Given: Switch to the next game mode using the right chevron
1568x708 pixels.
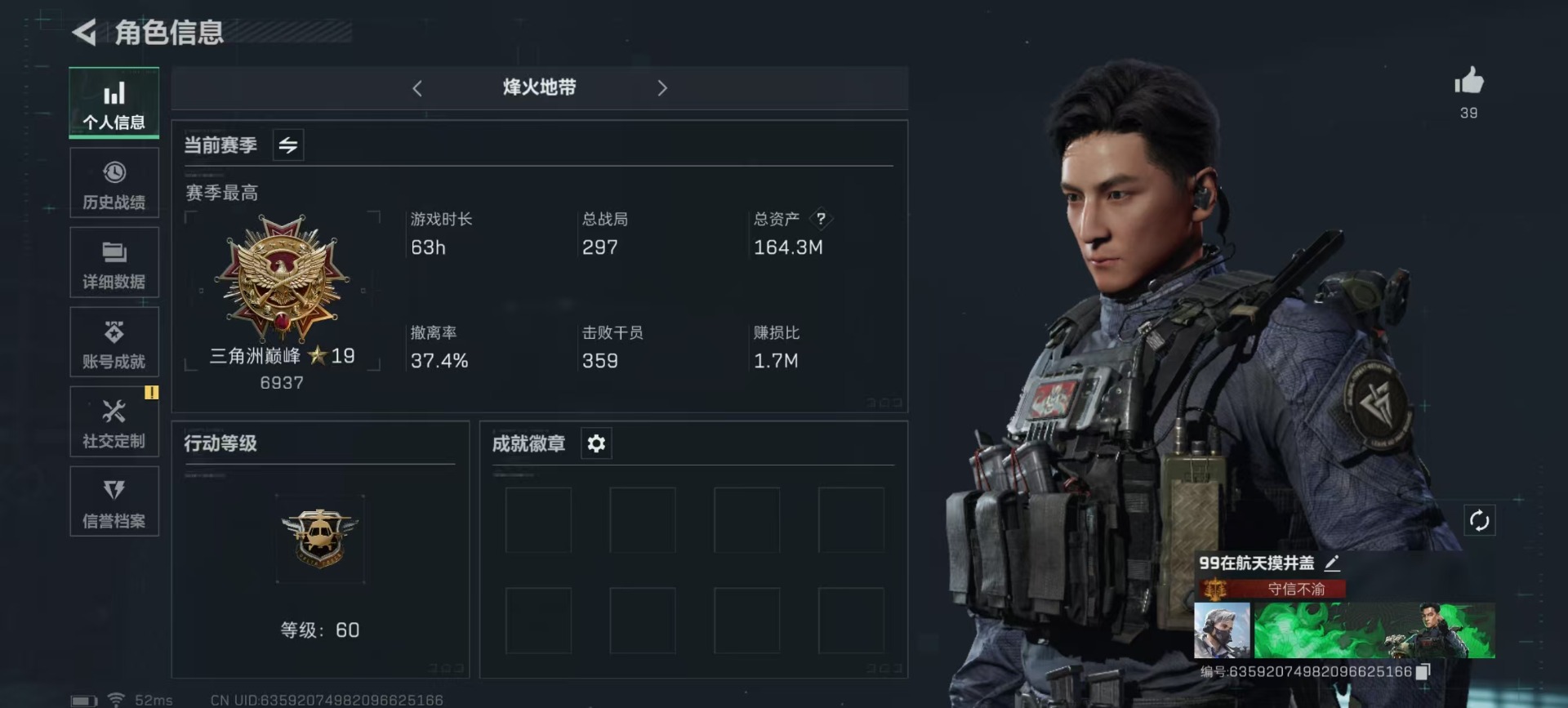Looking at the screenshot, I should coord(661,88).
